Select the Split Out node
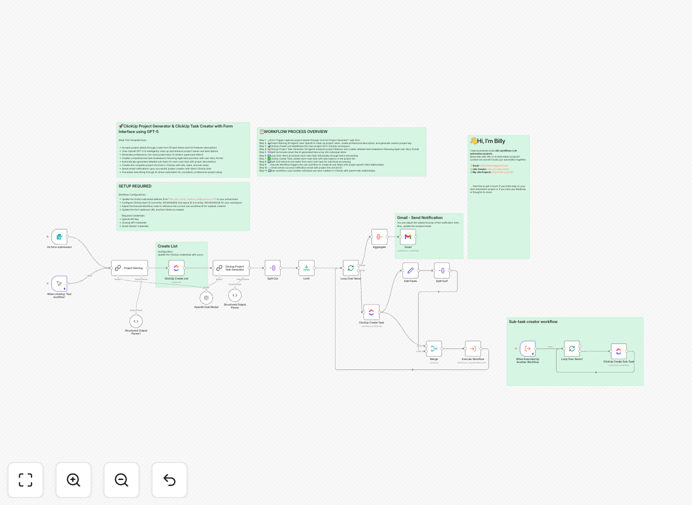Viewport: 692px width, 505px height. [272, 268]
